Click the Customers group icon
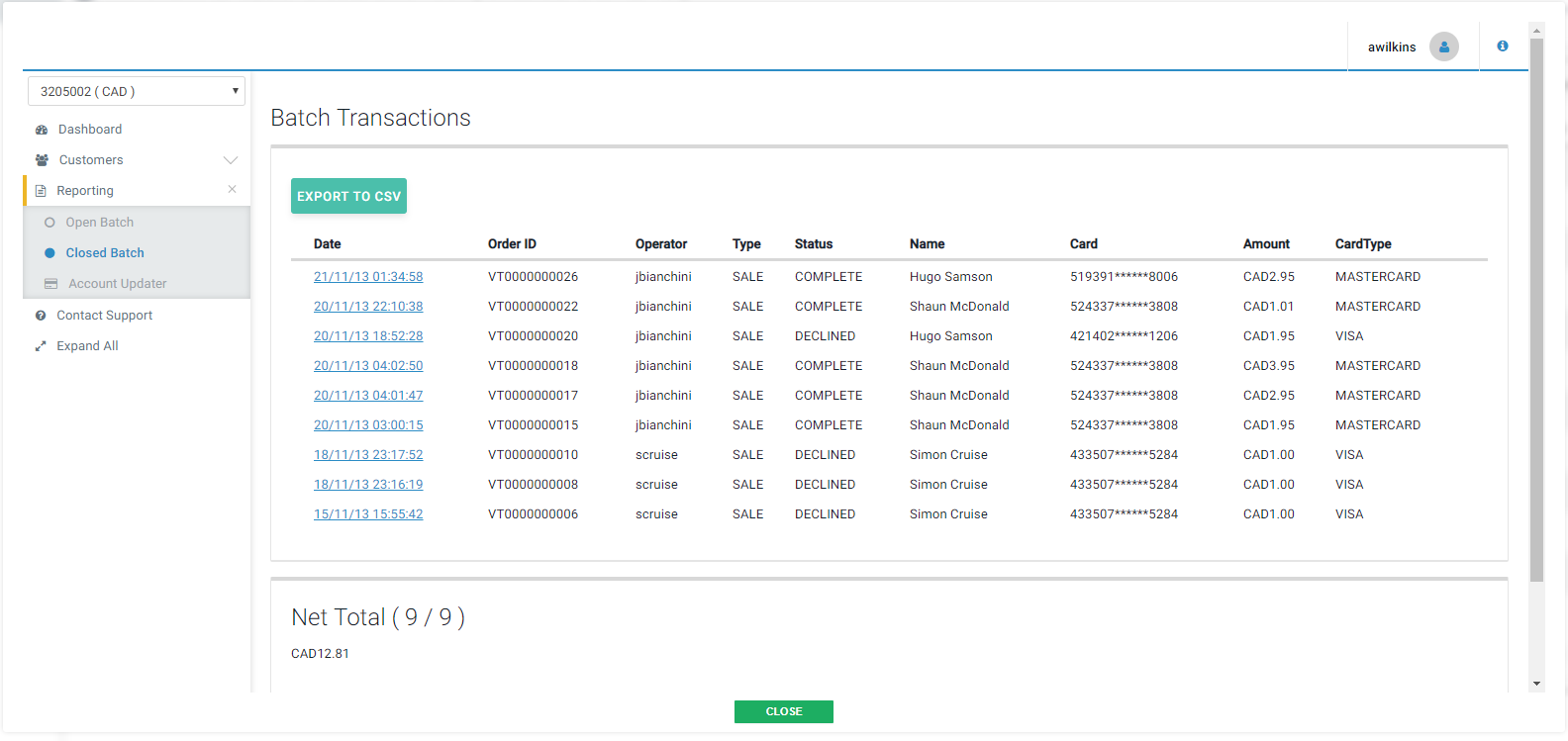The width and height of the screenshot is (1568, 741). (x=42, y=160)
